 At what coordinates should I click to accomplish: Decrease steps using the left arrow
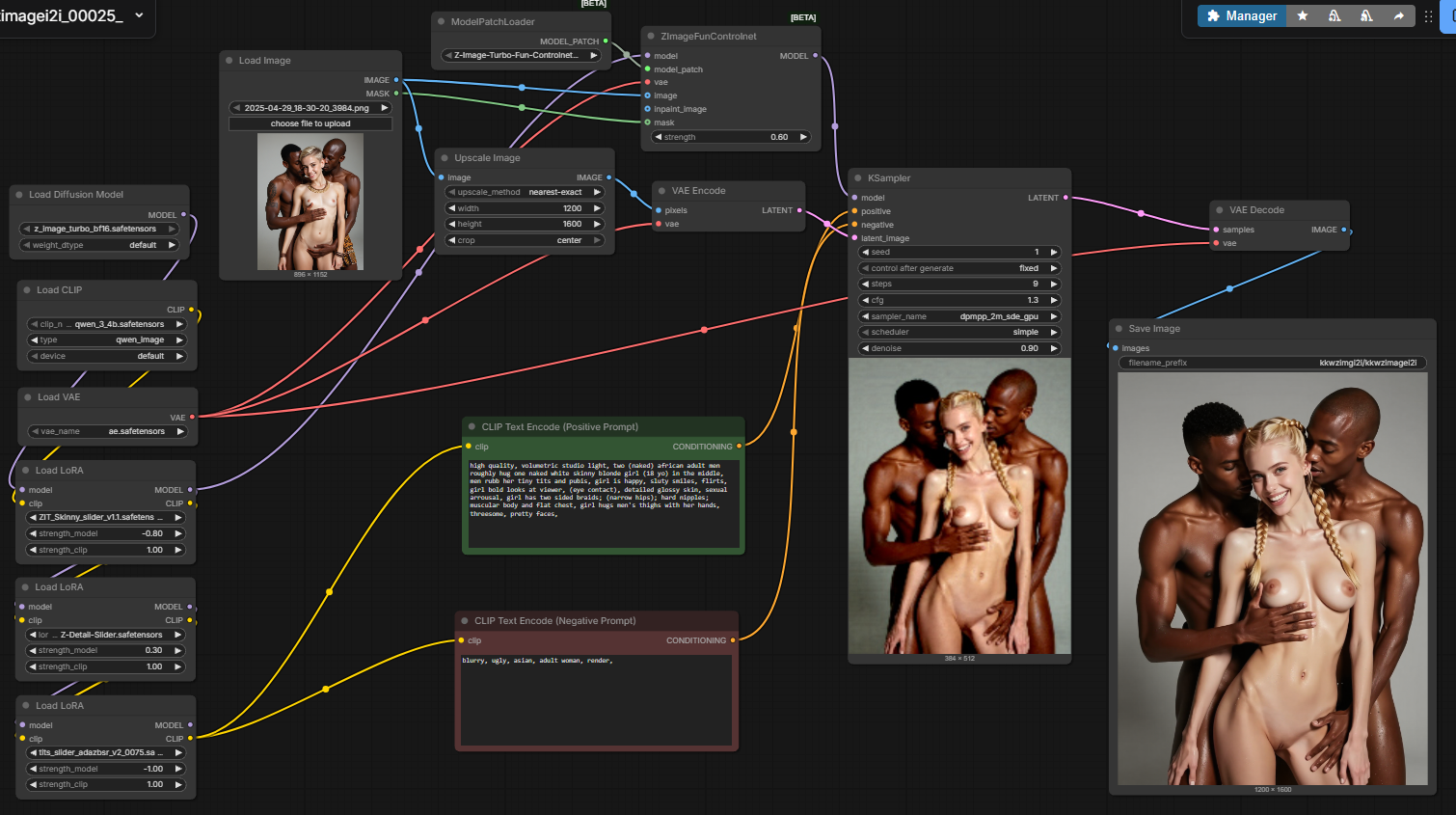[865, 284]
